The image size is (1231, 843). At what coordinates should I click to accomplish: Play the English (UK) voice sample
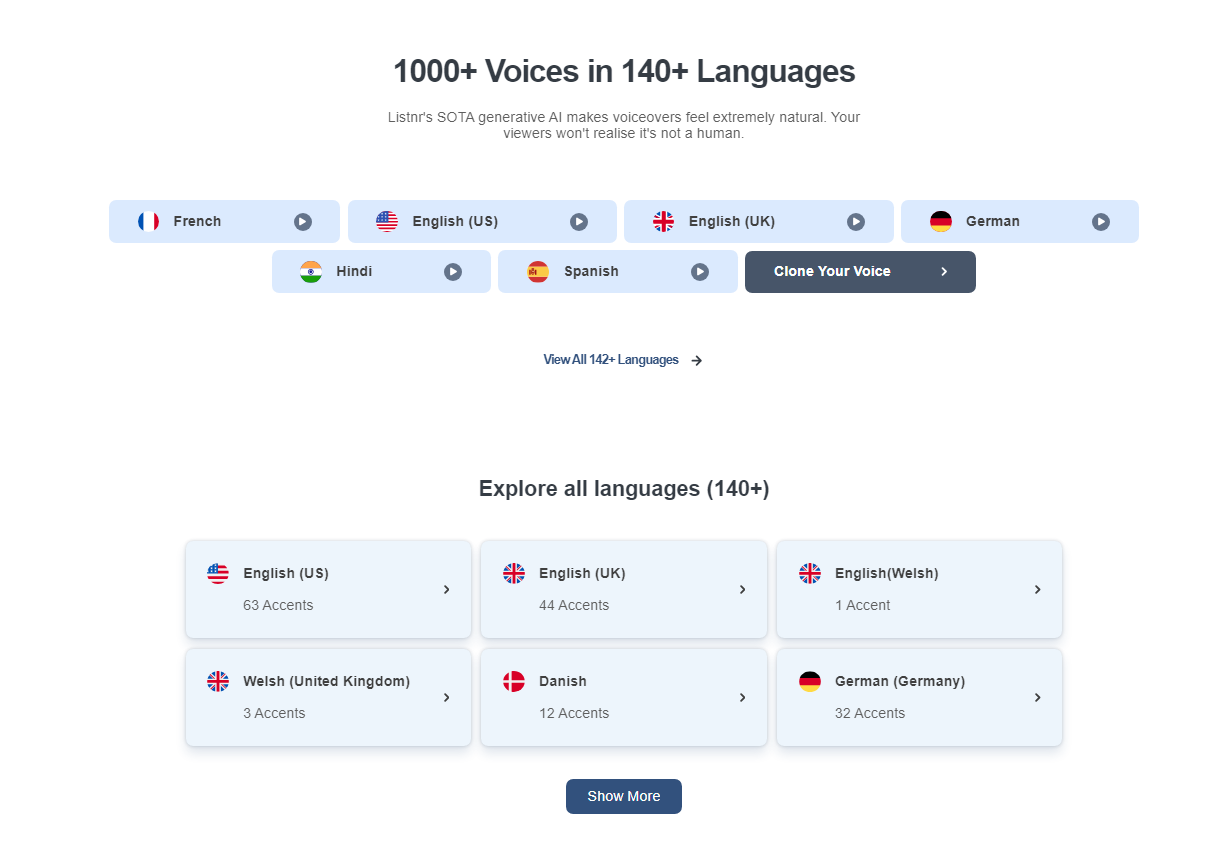coord(856,222)
